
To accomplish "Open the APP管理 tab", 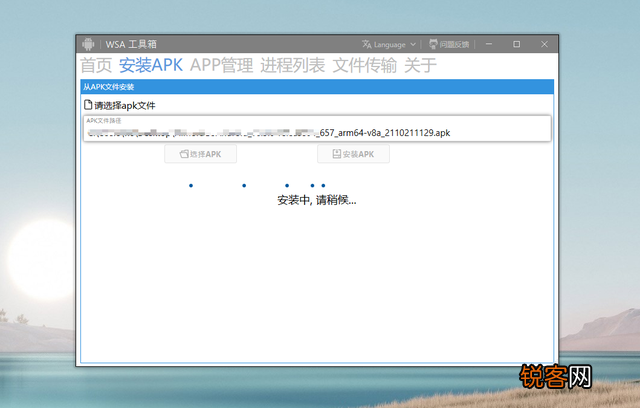I will pyautogui.click(x=222, y=65).
